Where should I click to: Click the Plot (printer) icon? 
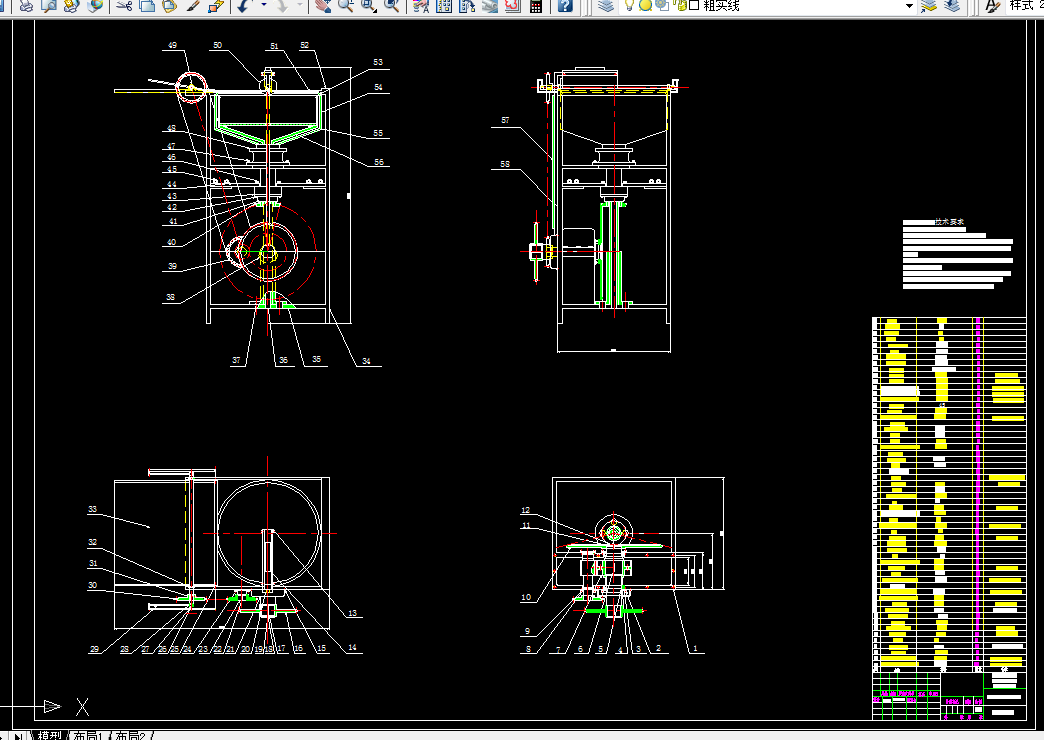(x=27, y=6)
